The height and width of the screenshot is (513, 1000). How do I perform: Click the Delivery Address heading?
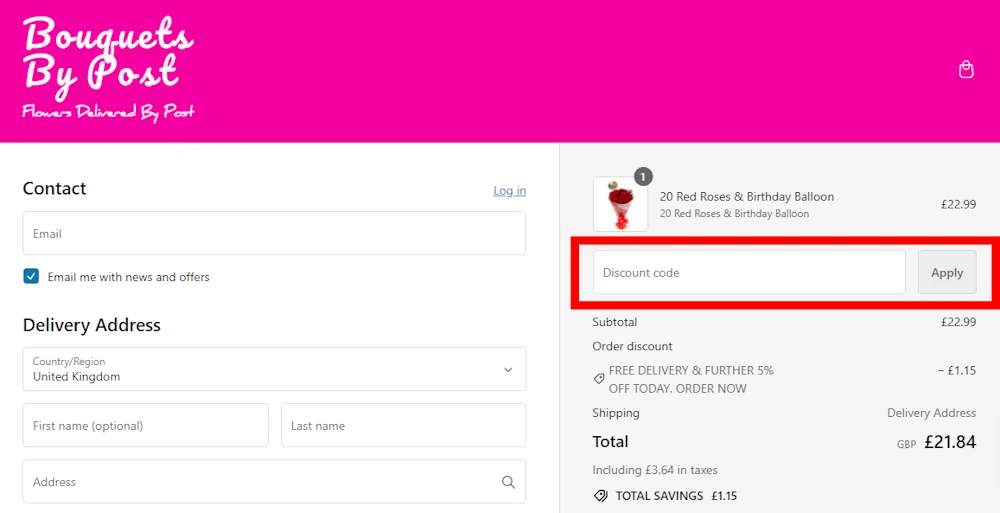[92, 325]
